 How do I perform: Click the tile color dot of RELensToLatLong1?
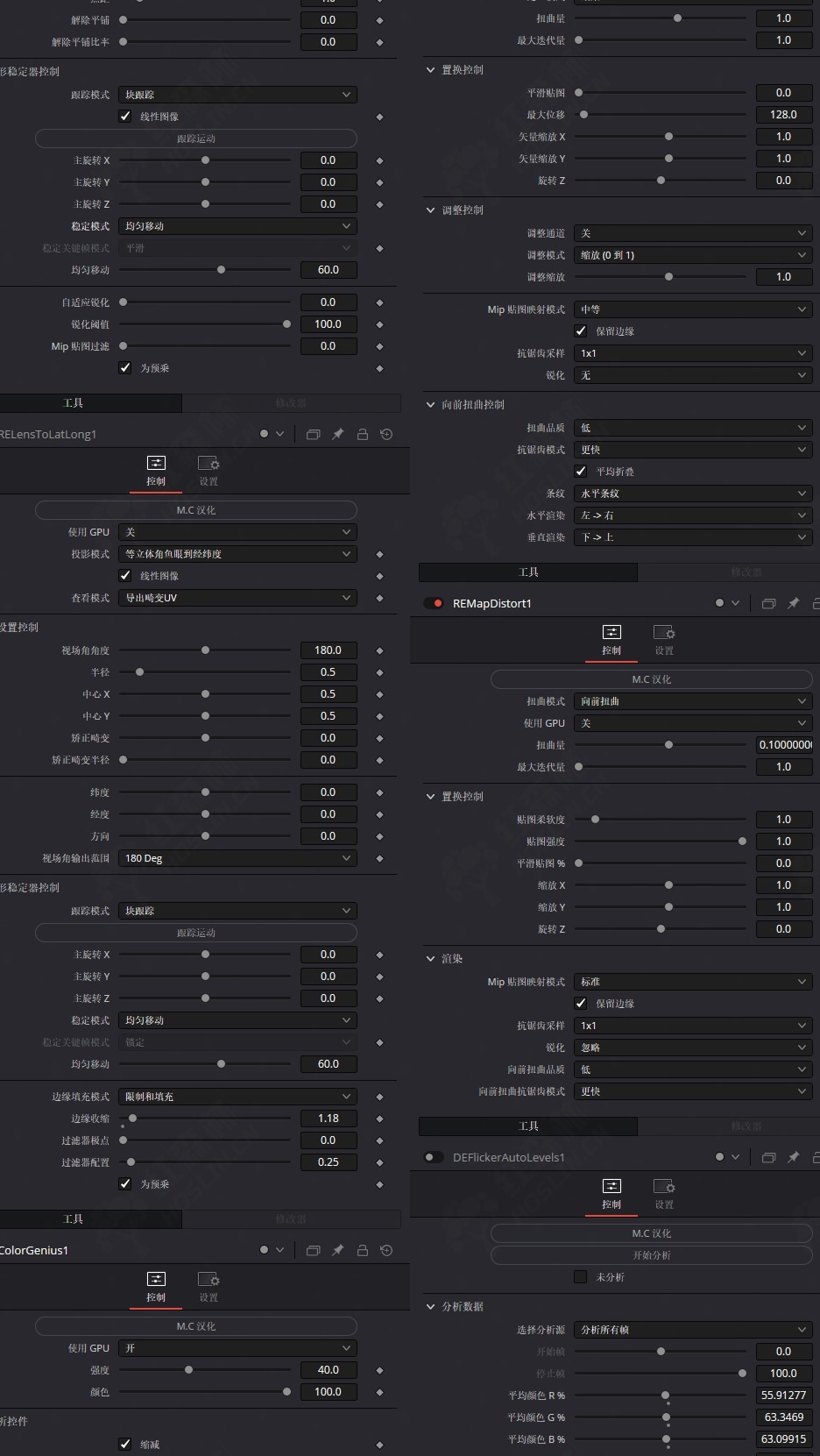[x=265, y=434]
